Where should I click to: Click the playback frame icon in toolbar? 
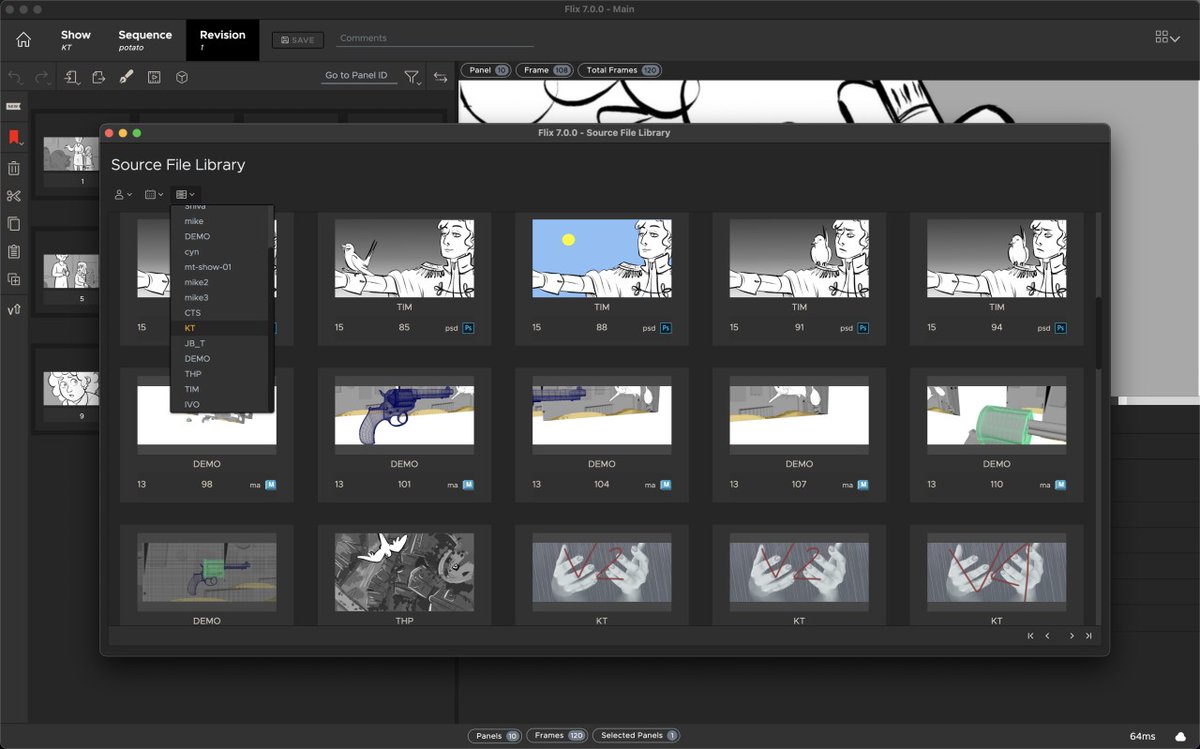coord(154,77)
